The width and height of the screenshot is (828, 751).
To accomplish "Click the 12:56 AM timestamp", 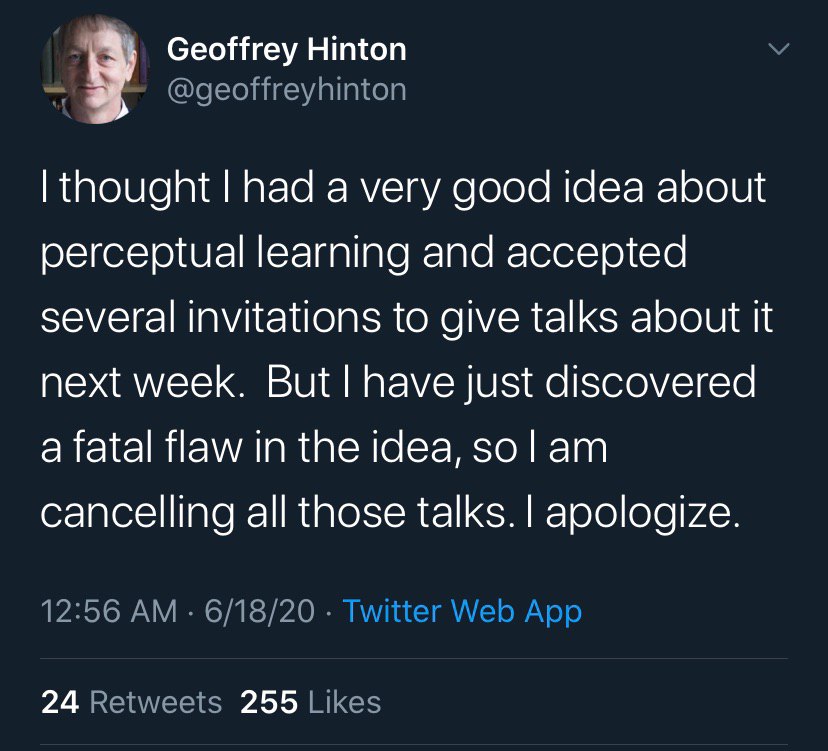I will point(110,610).
